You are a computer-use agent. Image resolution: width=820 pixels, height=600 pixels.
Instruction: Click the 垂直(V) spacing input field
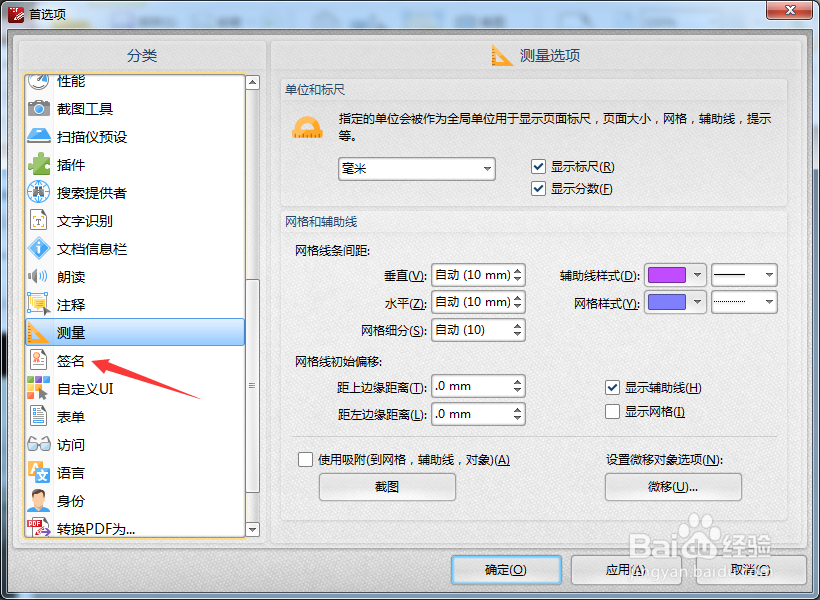click(x=478, y=275)
